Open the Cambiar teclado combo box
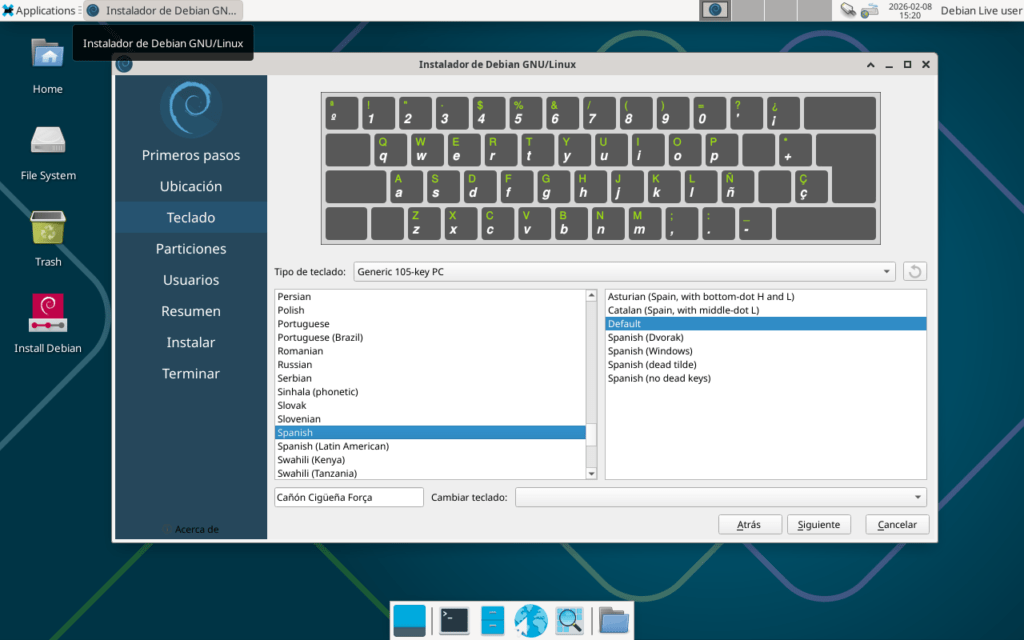 [x=720, y=497]
